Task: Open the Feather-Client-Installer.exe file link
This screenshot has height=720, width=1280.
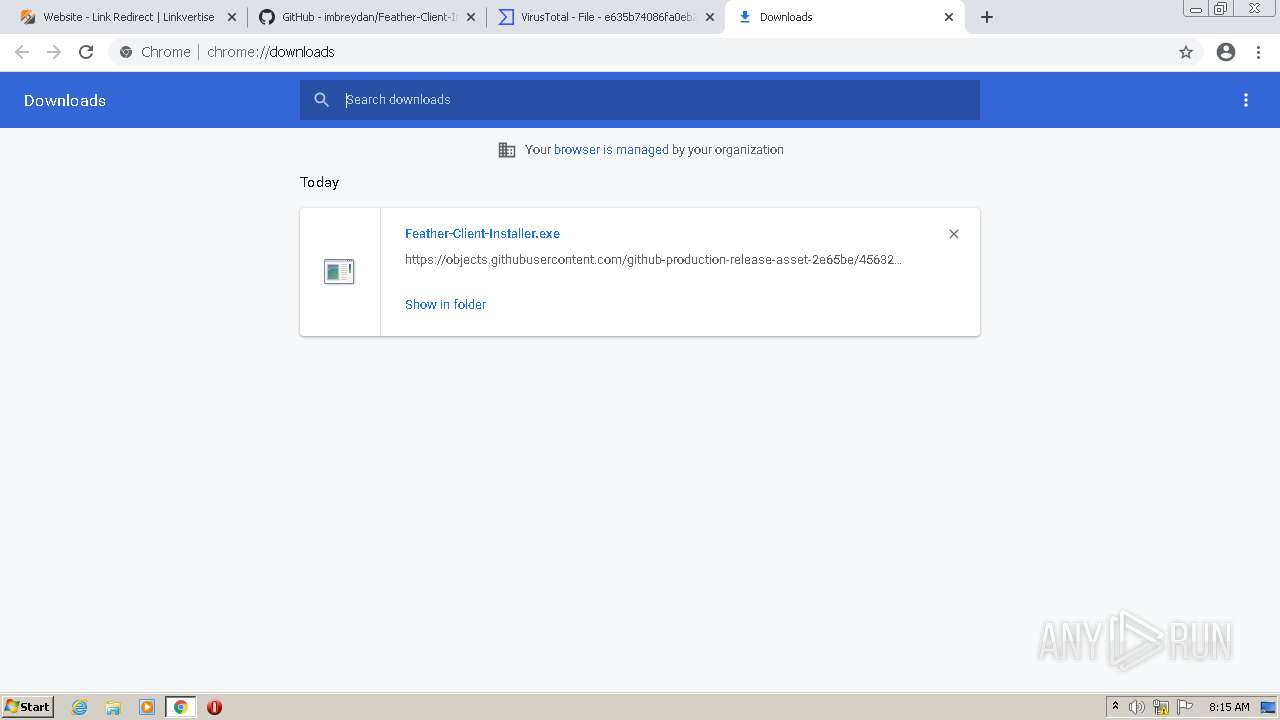Action: (x=482, y=234)
